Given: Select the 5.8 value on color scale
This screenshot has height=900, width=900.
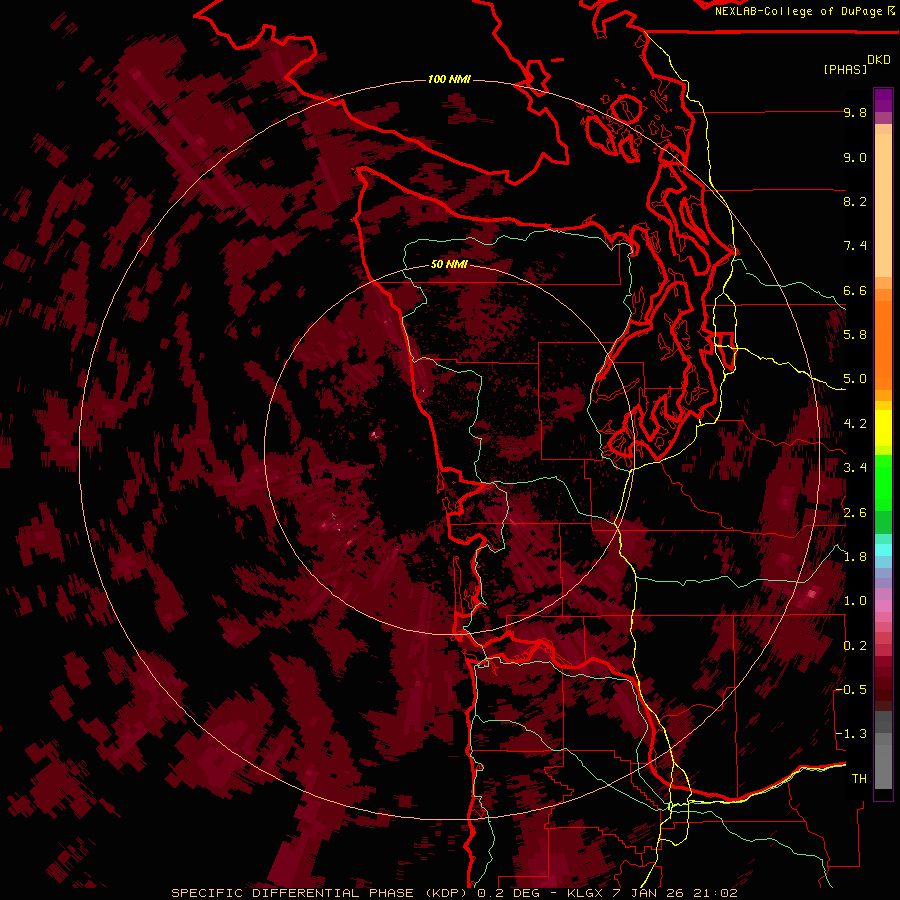Looking at the screenshot, I should point(855,335).
